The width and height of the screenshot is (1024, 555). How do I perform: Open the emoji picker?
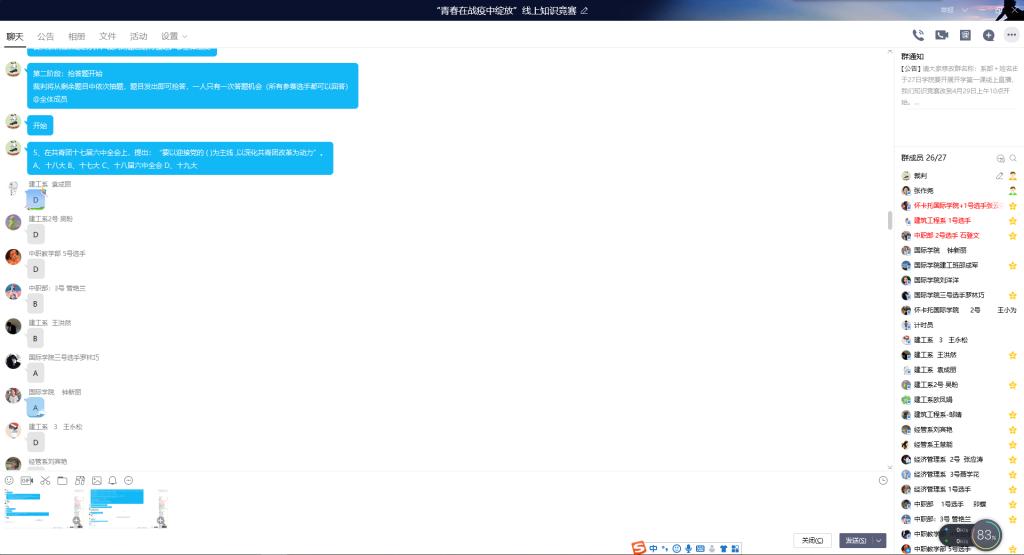(x=10, y=480)
